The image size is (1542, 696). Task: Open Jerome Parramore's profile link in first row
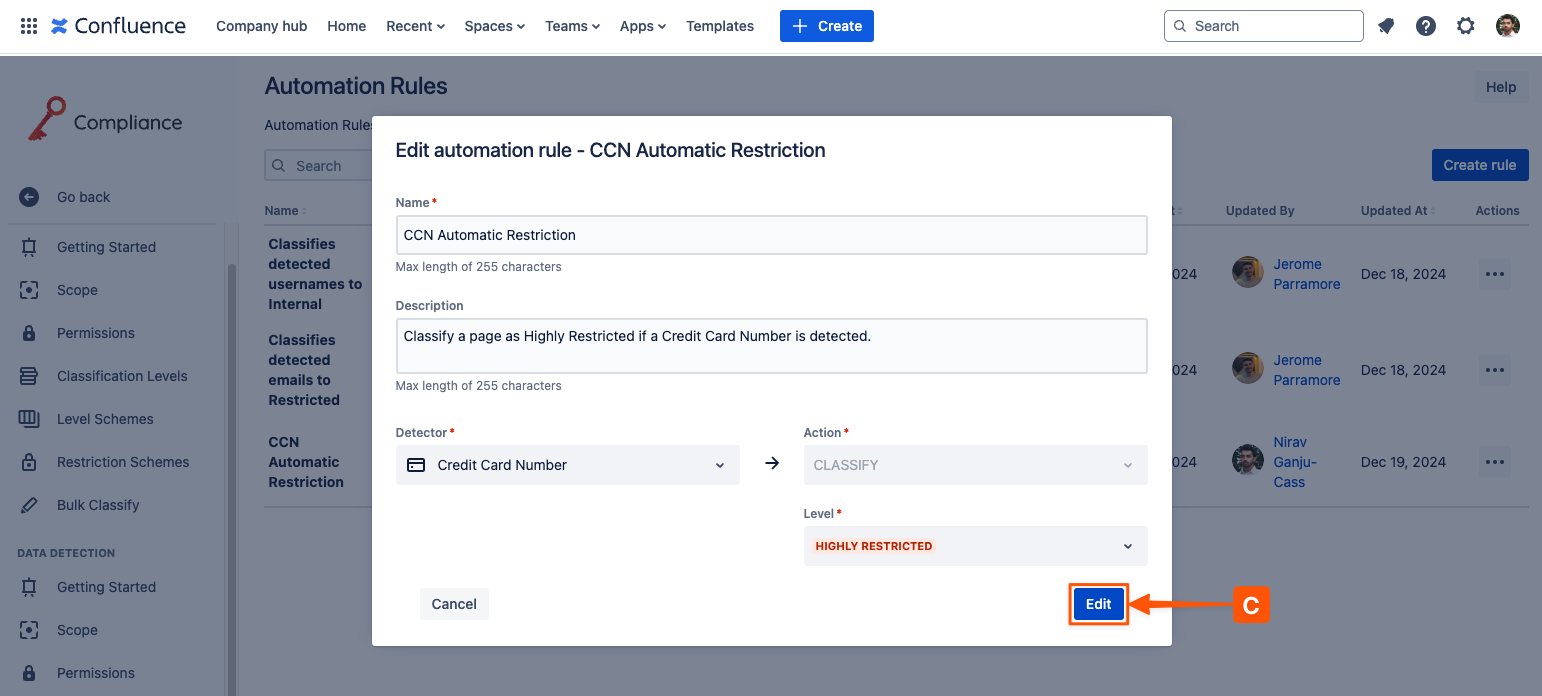pos(1306,274)
